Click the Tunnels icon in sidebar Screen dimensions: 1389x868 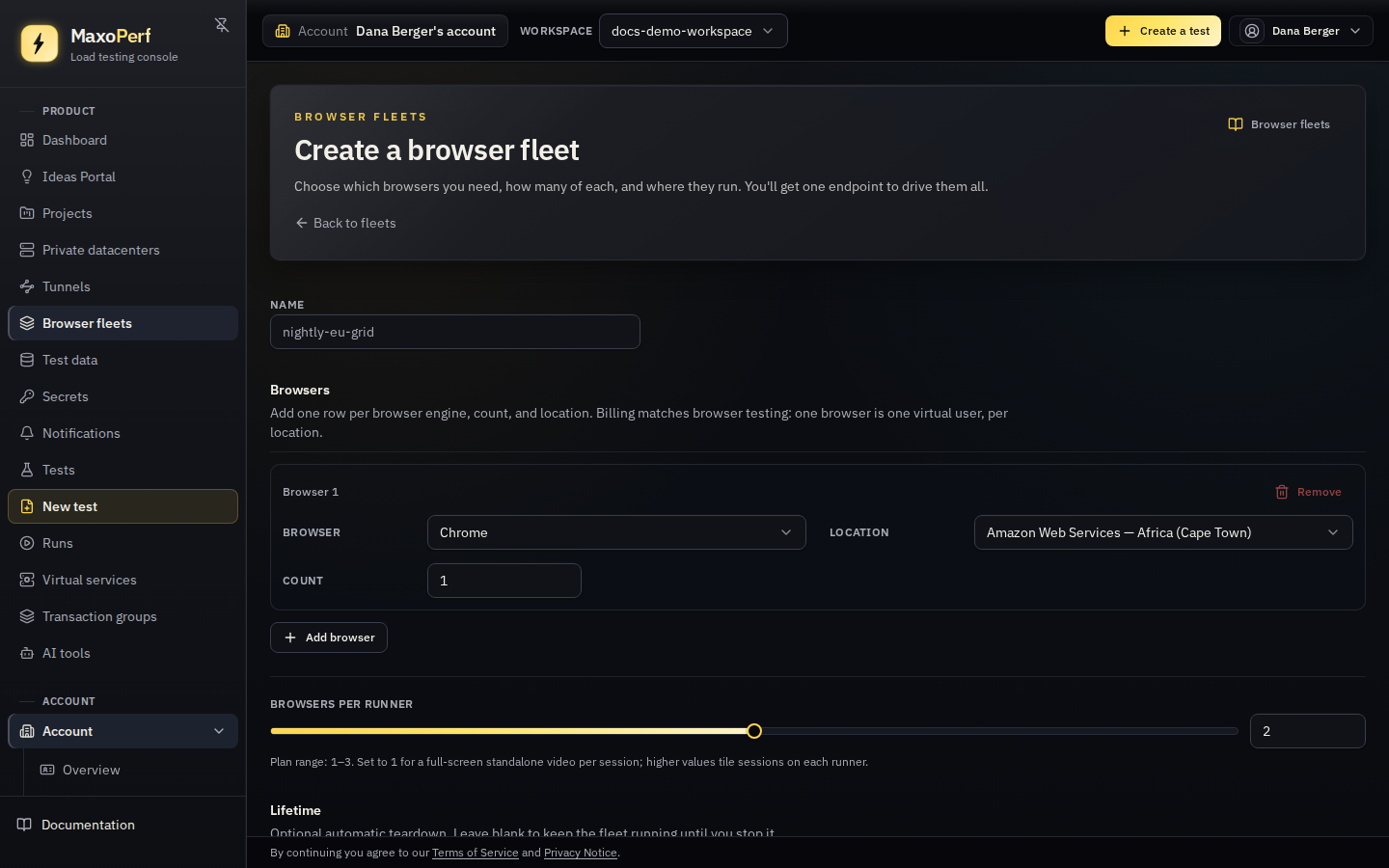pos(27,286)
